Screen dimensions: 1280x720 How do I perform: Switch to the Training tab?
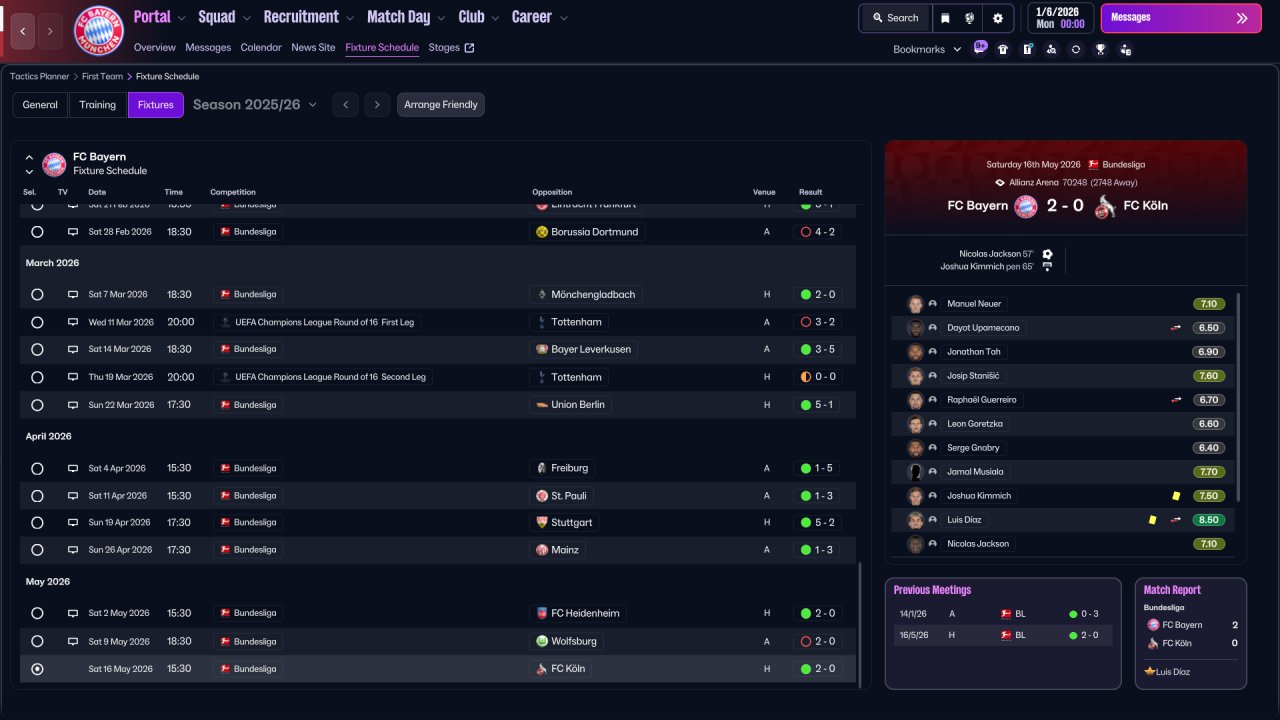click(x=98, y=105)
